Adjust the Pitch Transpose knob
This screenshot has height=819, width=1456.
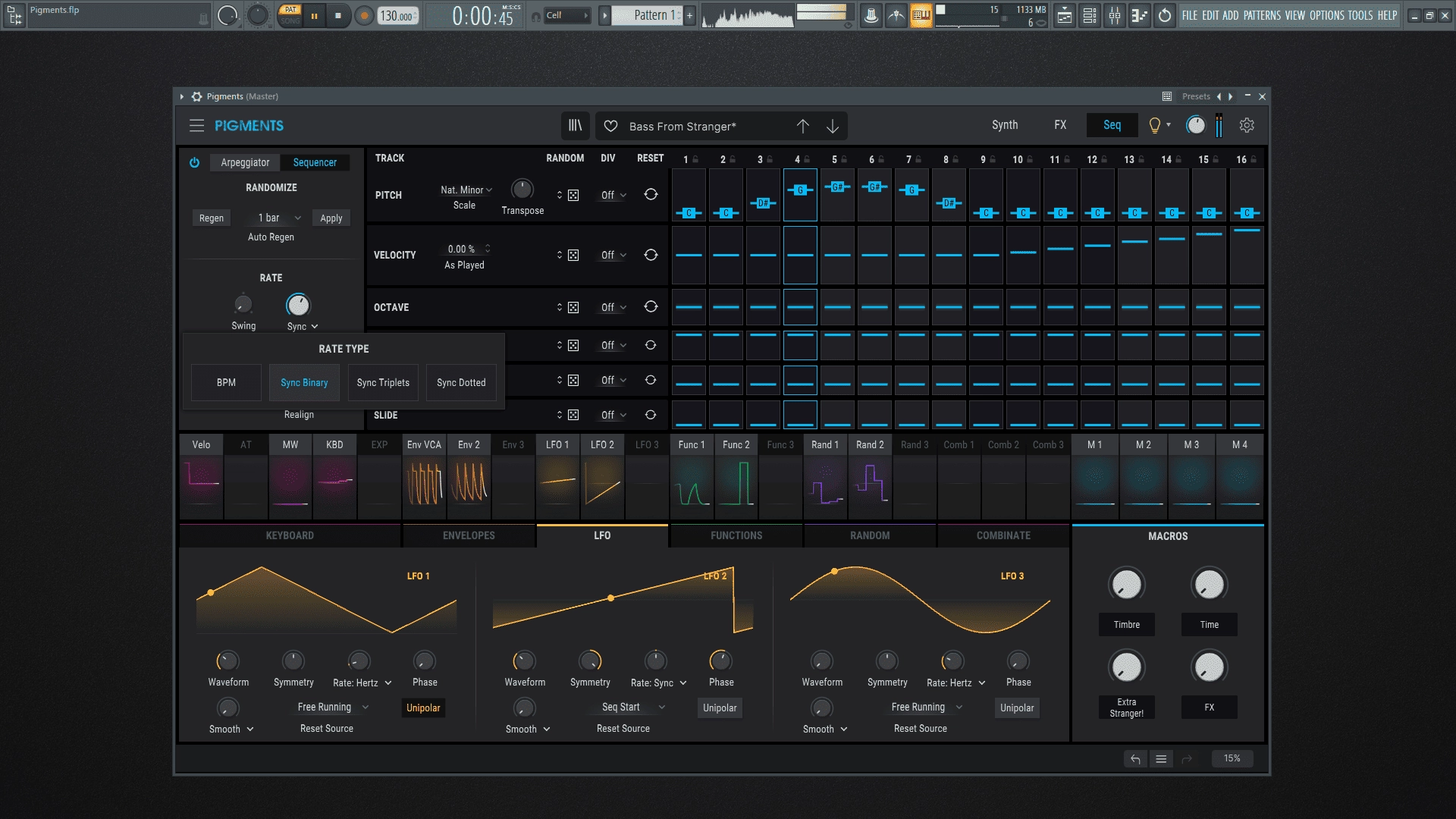(x=522, y=190)
